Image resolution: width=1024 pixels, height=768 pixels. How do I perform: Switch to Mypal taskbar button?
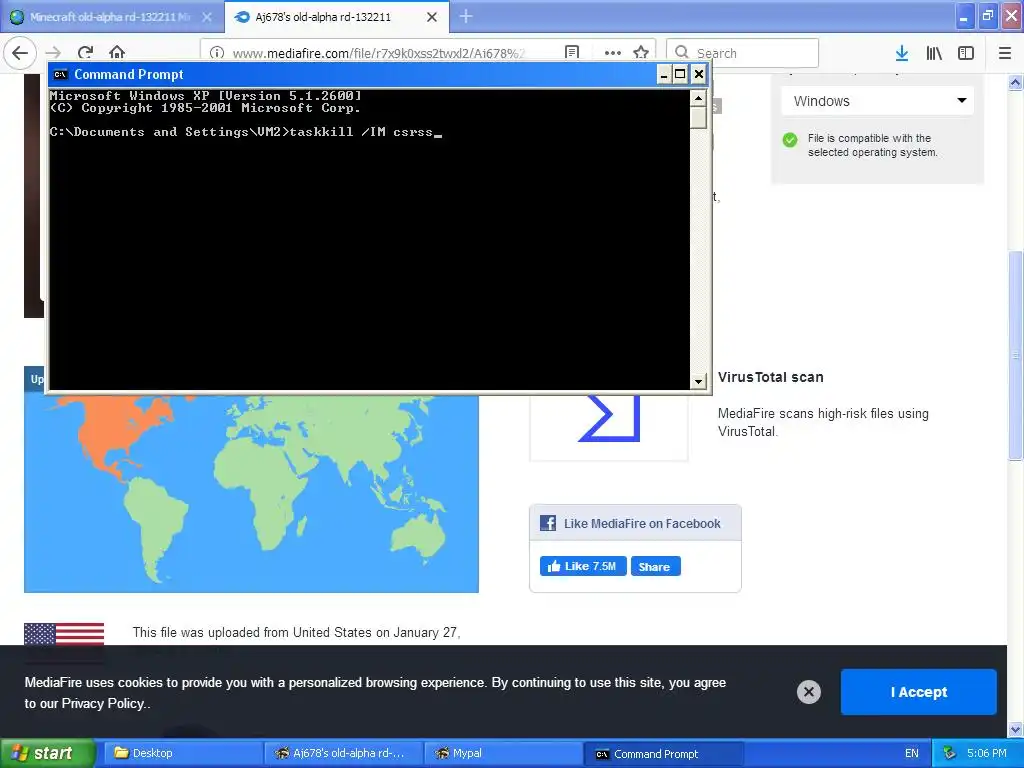tap(503, 754)
